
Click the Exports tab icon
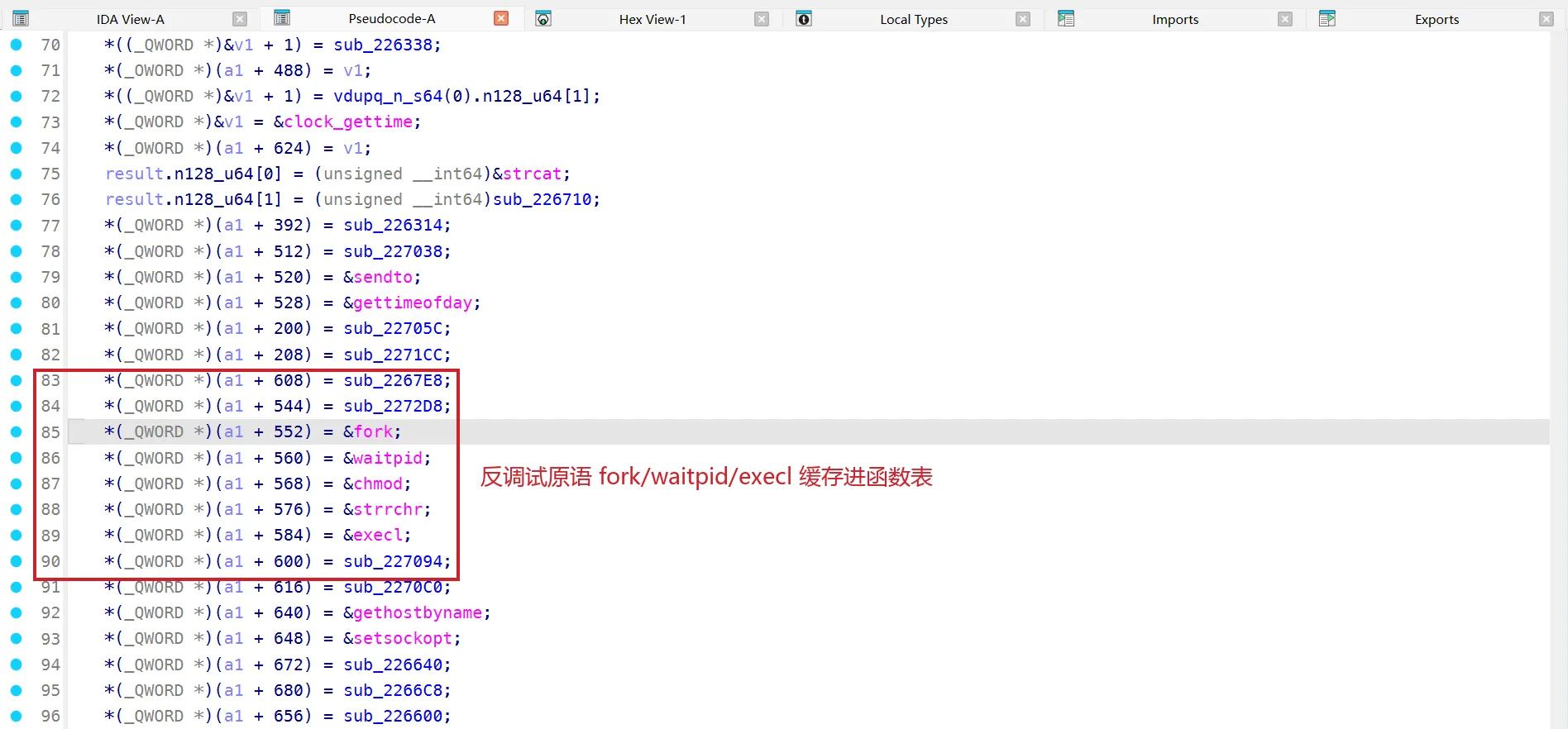tap(1327, 18)
